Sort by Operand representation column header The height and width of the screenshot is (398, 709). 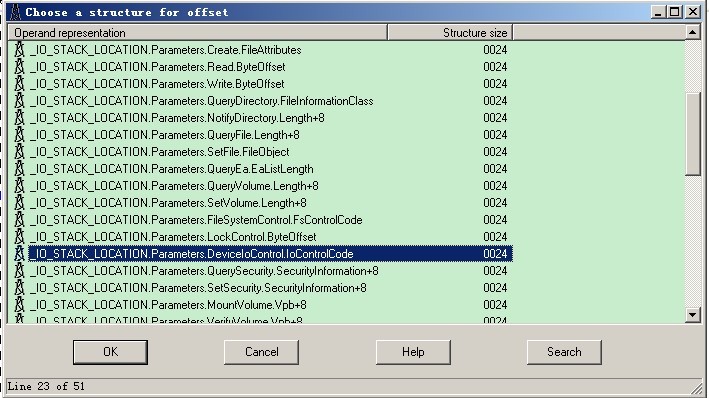point(198,33)
